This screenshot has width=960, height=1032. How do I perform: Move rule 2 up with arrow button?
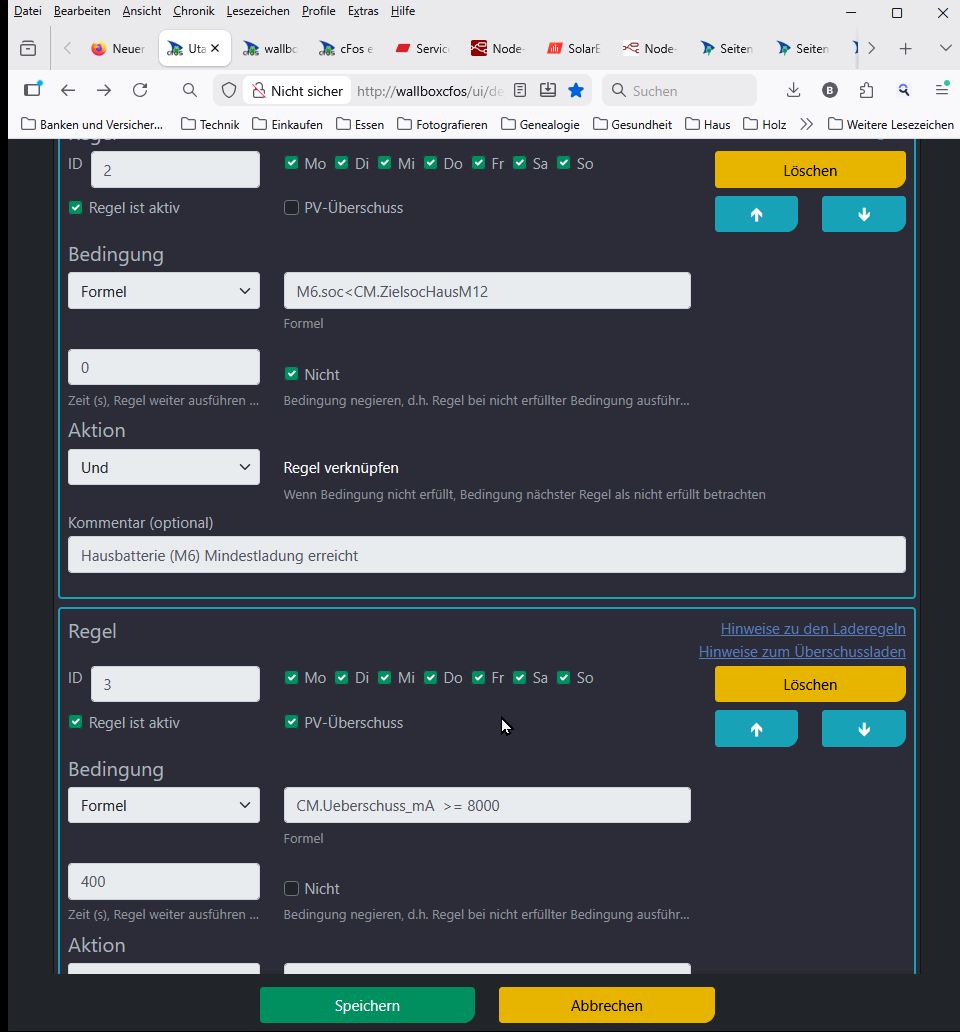(756, 214)
